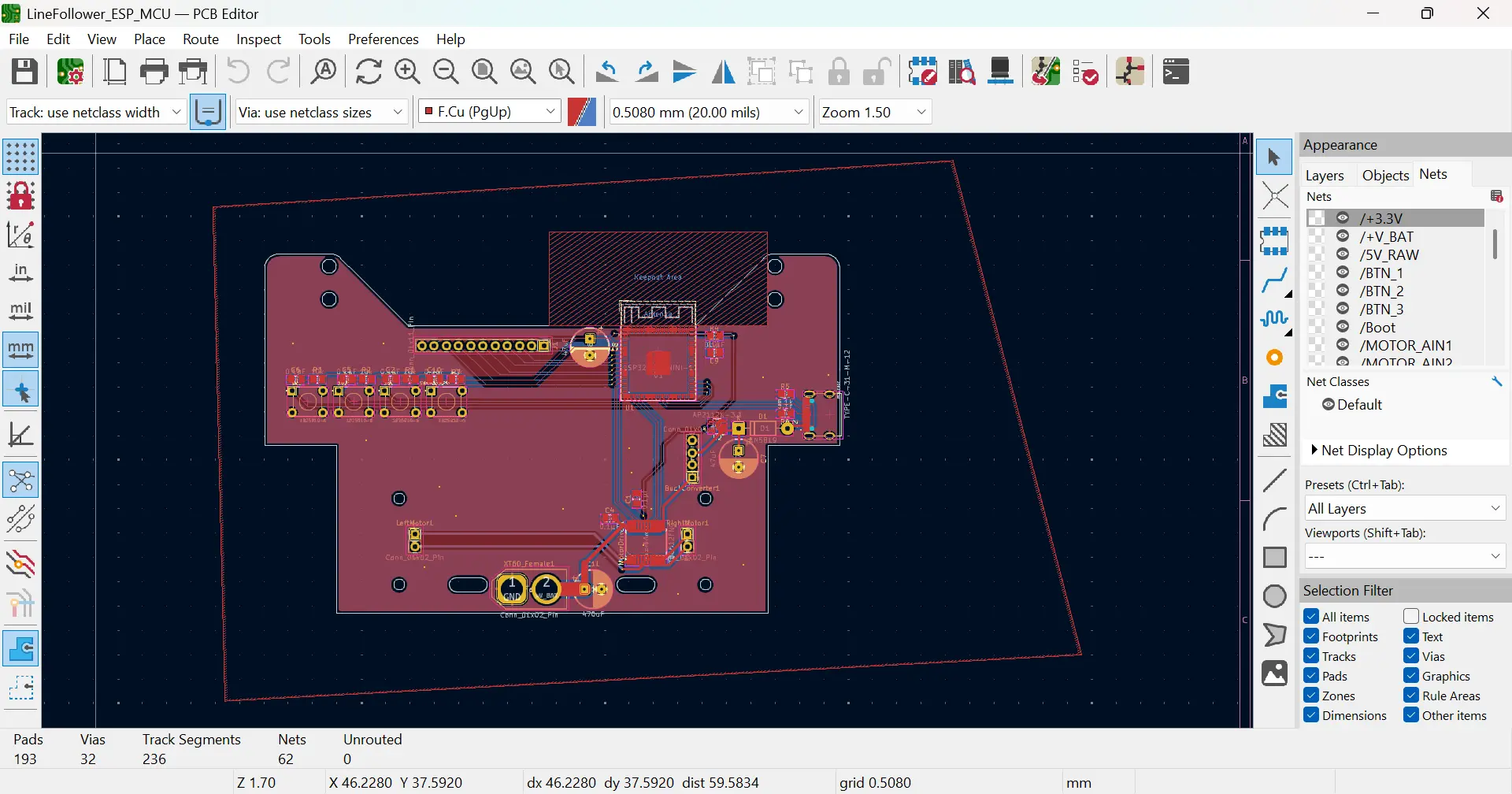Select the Add filled zone tool

1275,396
